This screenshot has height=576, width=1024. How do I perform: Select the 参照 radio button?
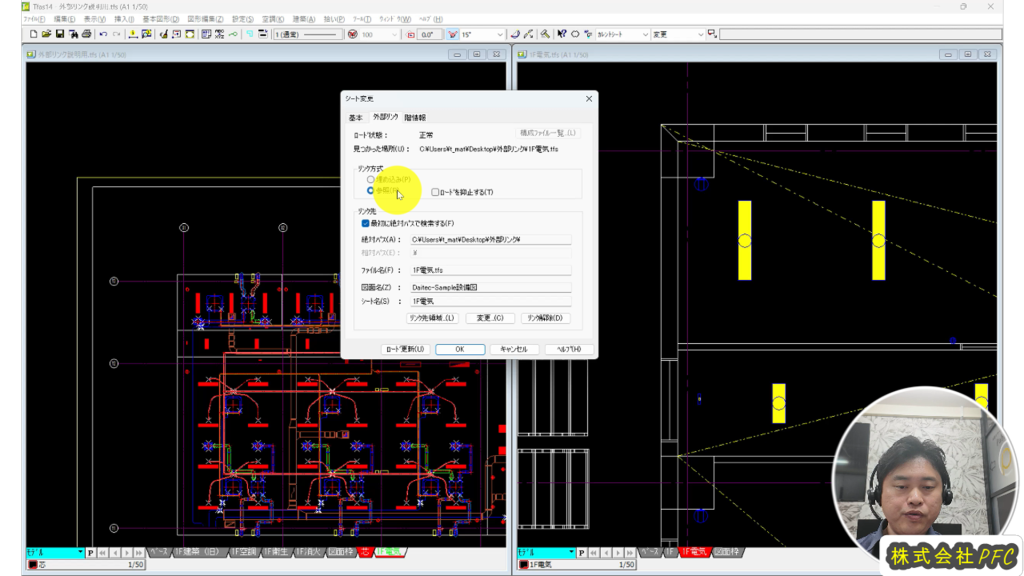pyautogui.click(x=371, y=191)
